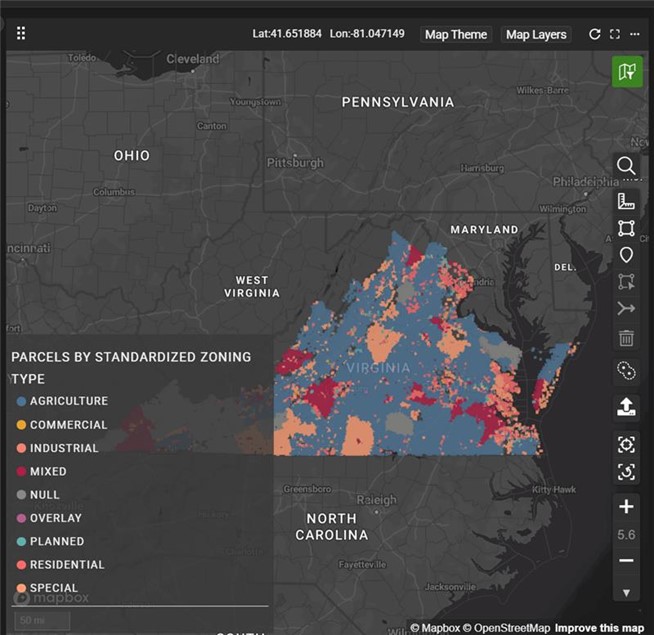
Task: Select the location pin marker tool
Action: tap(626, 255)
